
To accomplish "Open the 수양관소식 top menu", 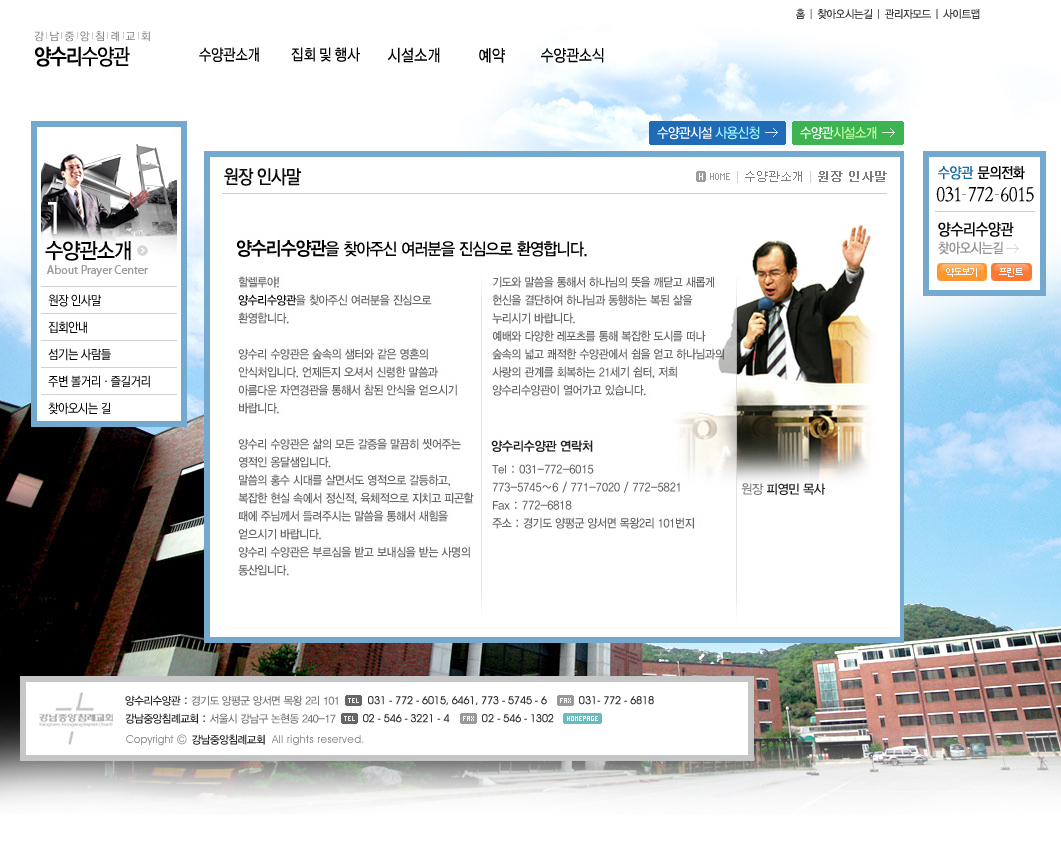I will (572, 55).
